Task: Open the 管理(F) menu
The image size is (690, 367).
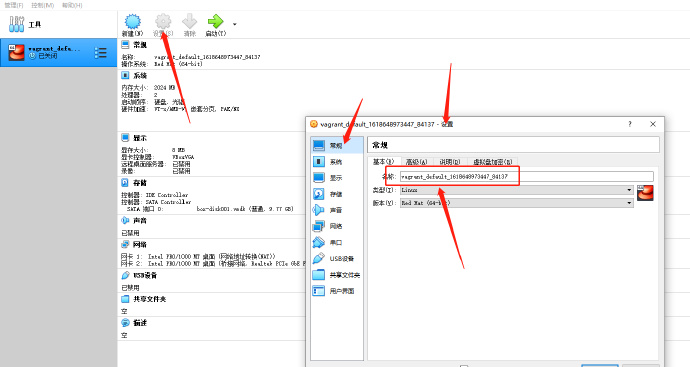Action: [14, 5]
